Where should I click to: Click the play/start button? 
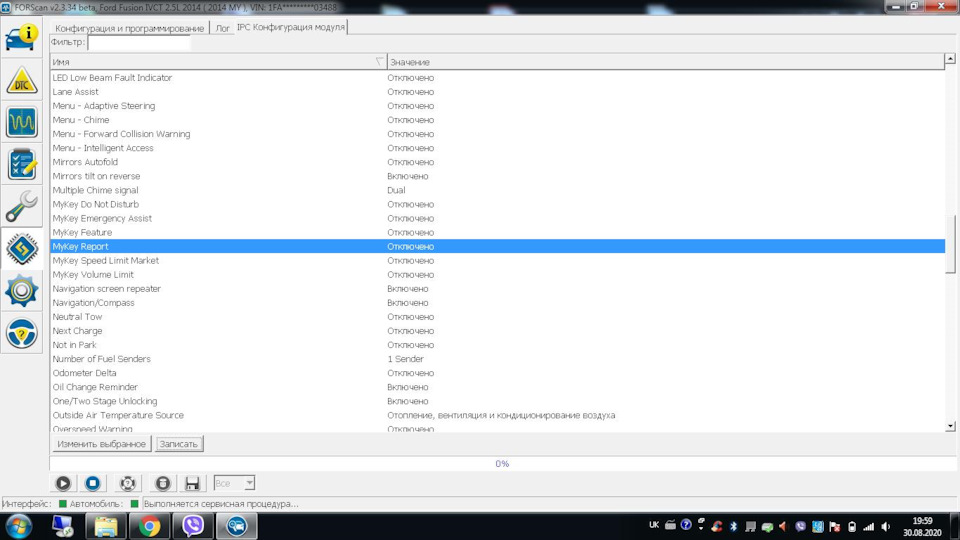coord(63,483)
